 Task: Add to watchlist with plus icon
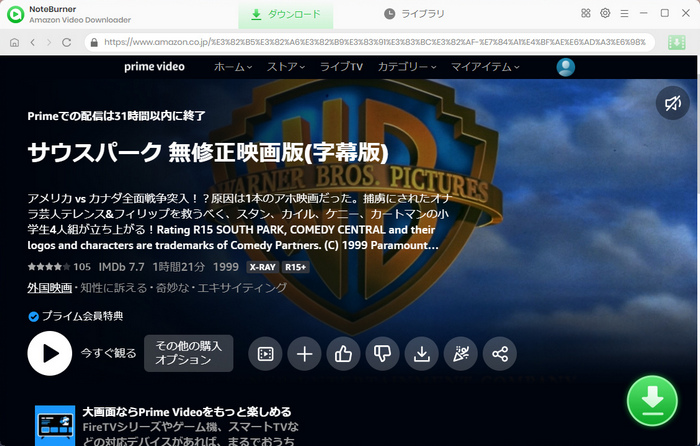pyautogui.click(x=304, y=354)
